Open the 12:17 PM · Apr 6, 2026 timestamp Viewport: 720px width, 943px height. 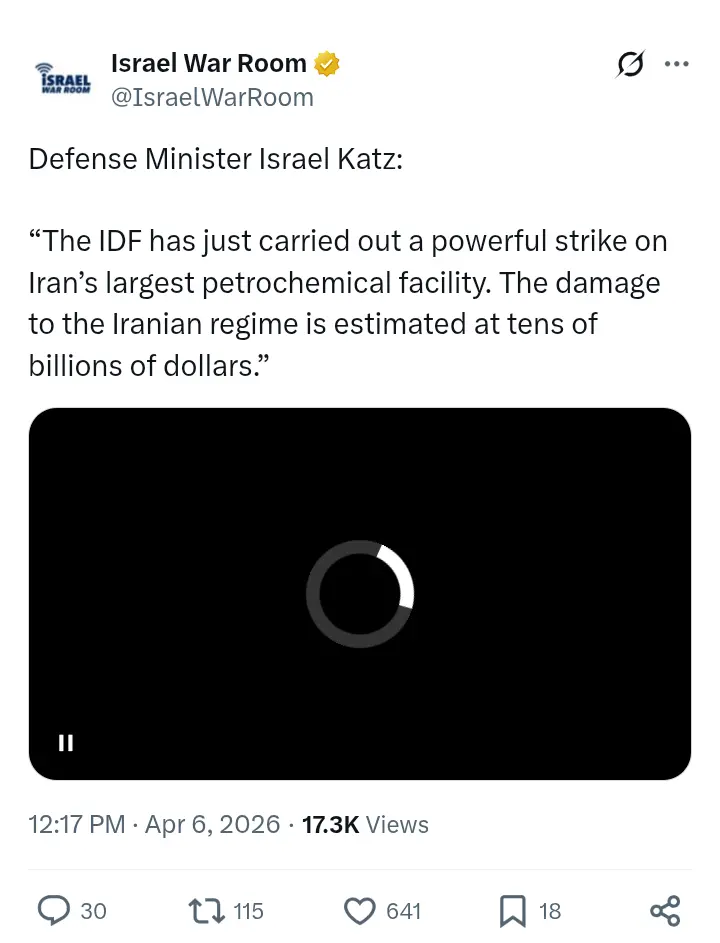[x=154, y=825]
